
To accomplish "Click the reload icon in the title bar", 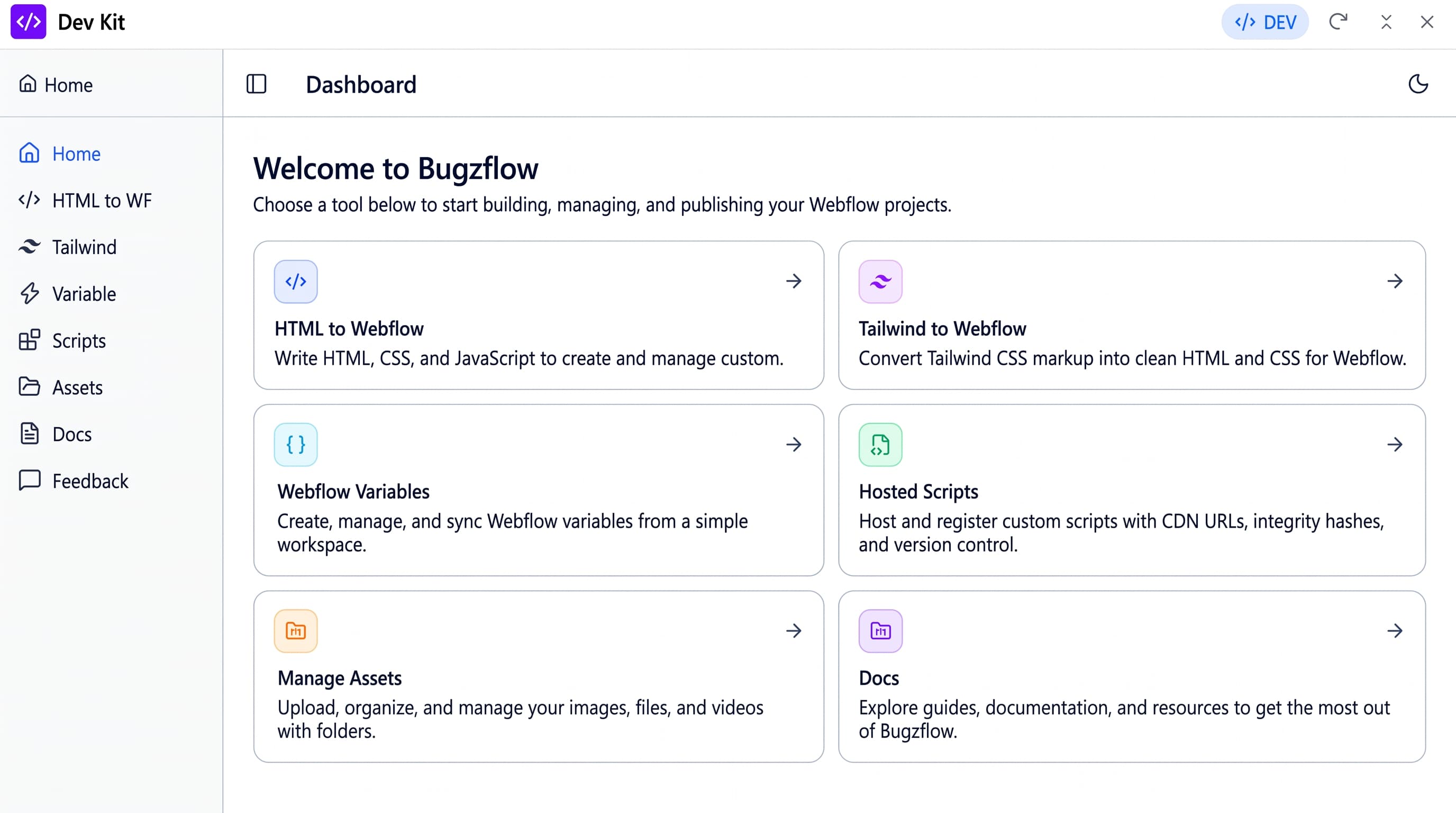I will point(1338,22).
